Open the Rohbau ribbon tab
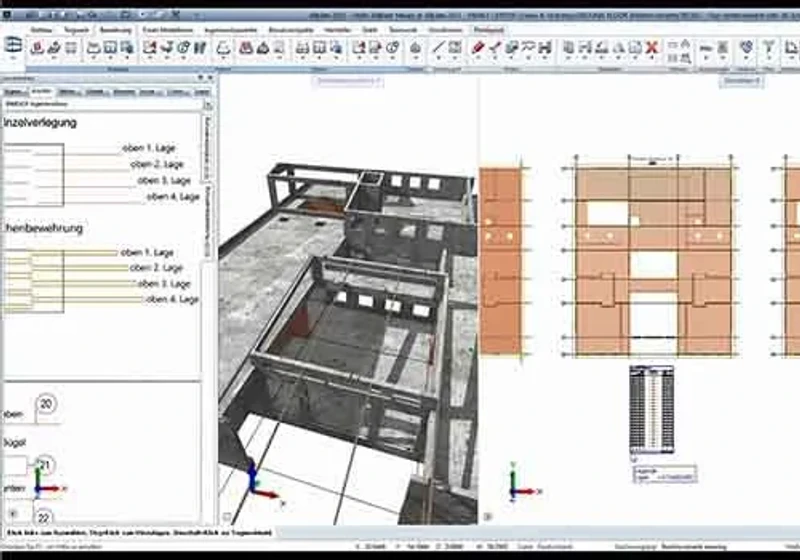The image size is (800, 560). [41, 30]
